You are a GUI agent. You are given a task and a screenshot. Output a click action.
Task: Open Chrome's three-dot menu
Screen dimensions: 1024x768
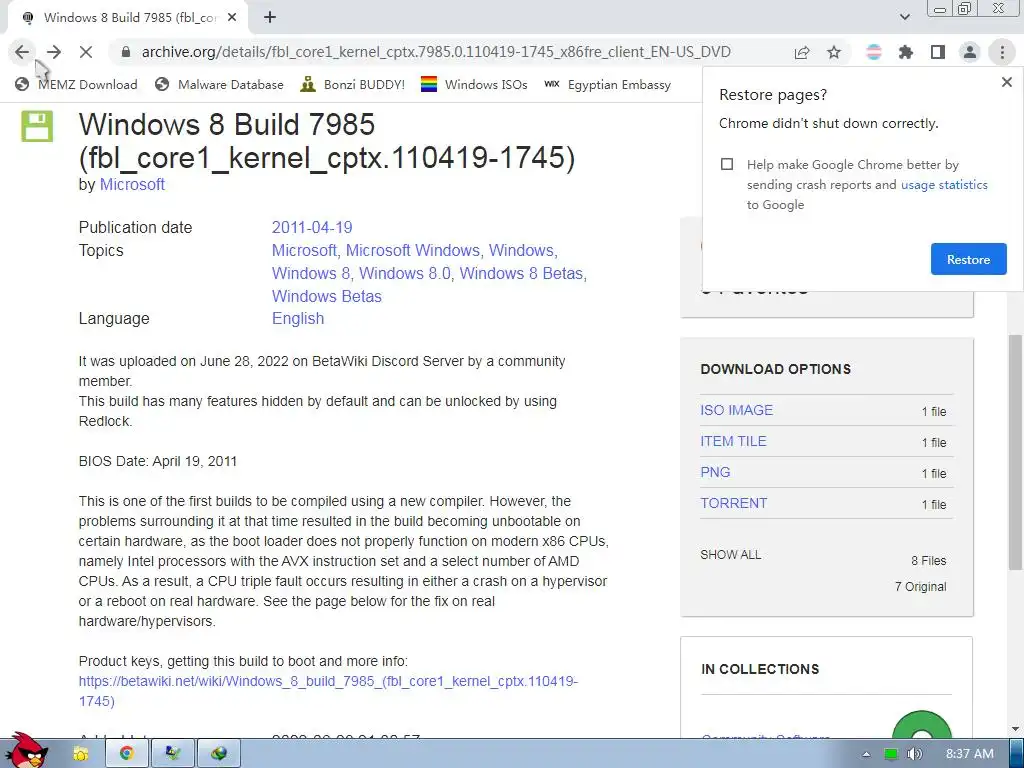click(x=1002, y=52)
